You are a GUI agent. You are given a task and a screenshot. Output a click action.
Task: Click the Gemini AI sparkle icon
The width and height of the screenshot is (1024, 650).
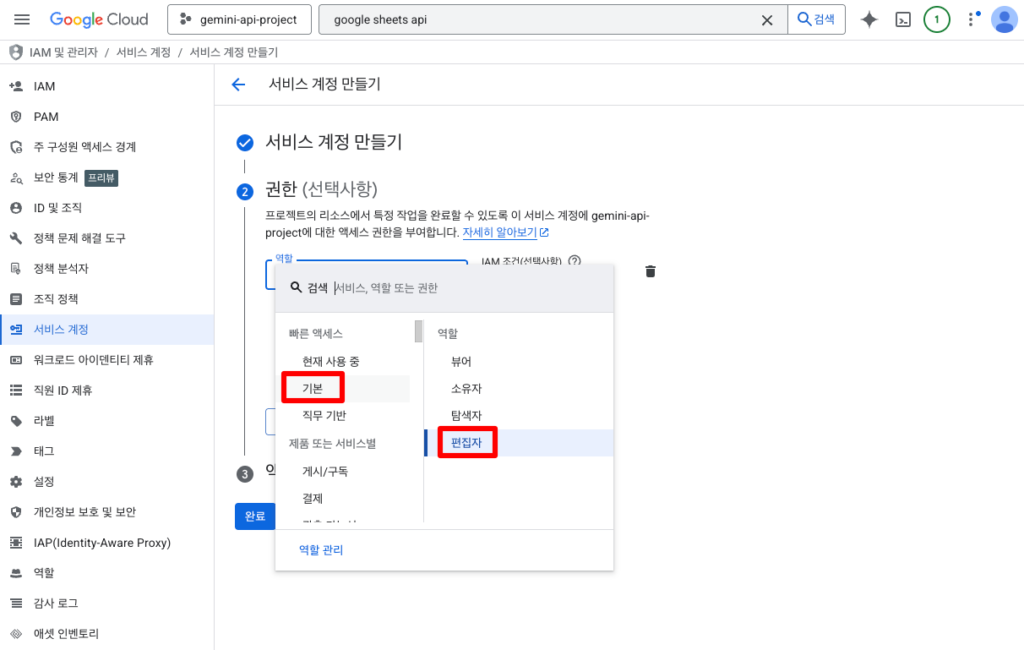[x=869, y=20]
